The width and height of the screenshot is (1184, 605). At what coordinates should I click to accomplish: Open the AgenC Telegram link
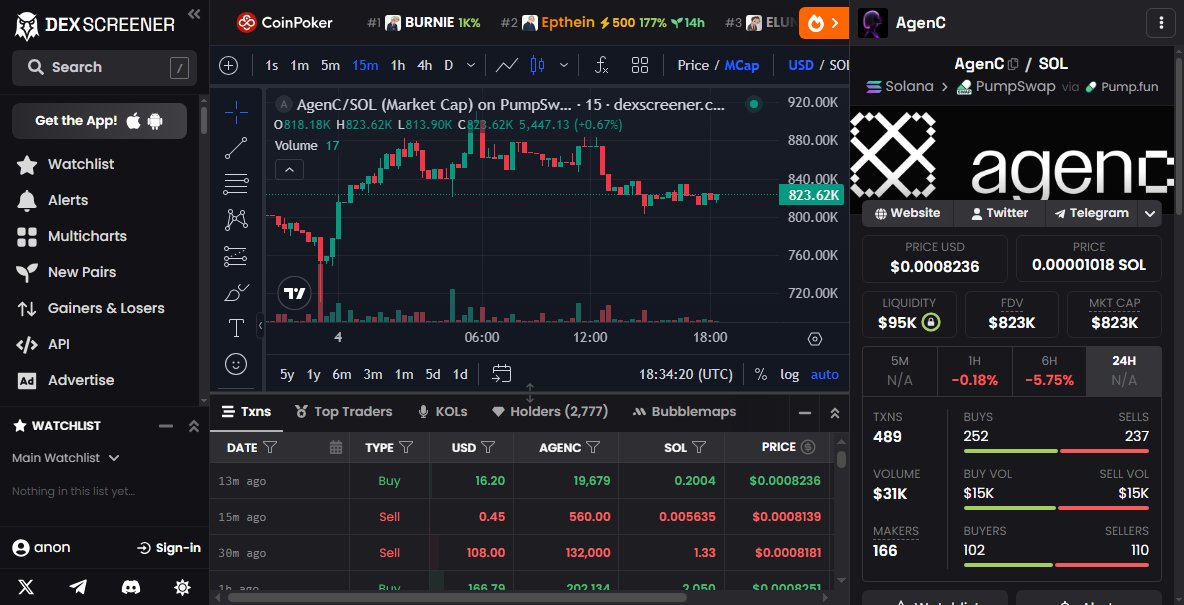(x=1092, y=214)
